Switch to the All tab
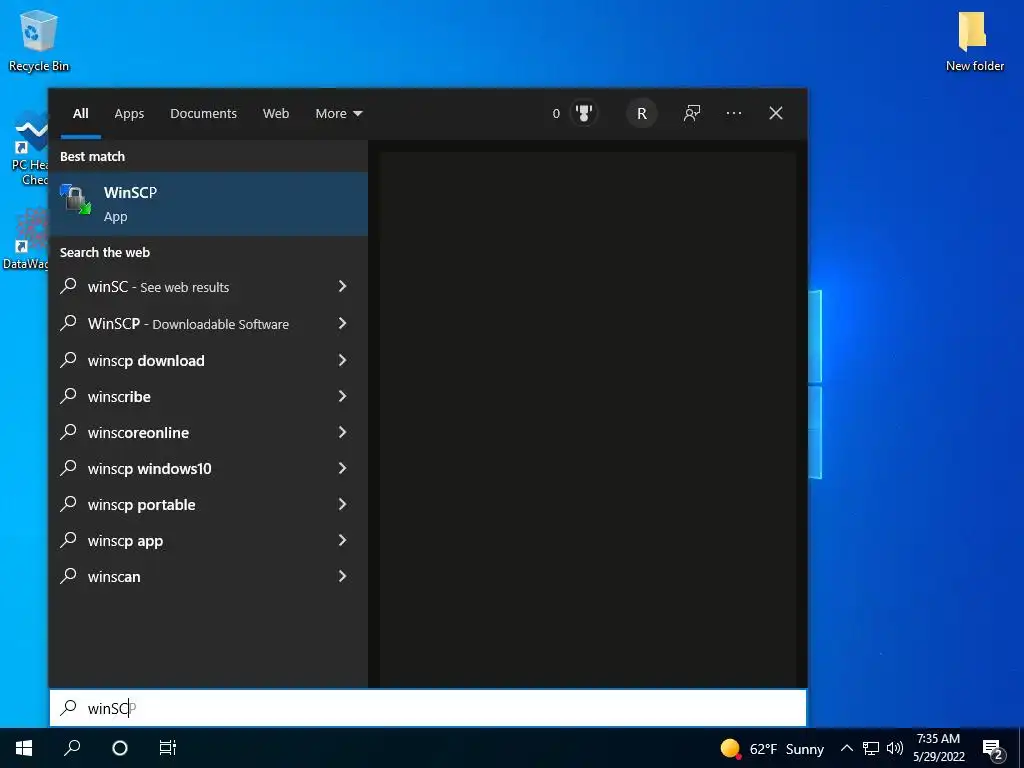This screenshot has width=1024, height=768. [x=80, y=114]
